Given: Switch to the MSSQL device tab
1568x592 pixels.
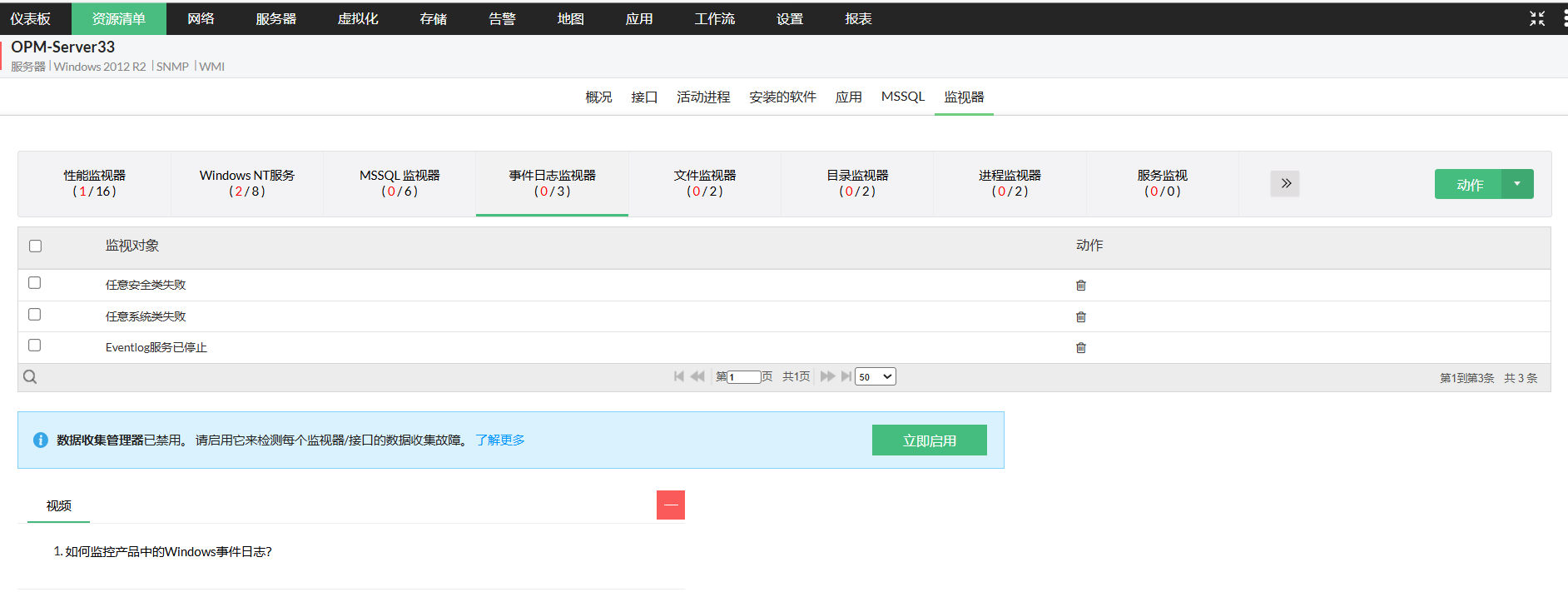Looking at the screenshot, I should click(903, 97).
